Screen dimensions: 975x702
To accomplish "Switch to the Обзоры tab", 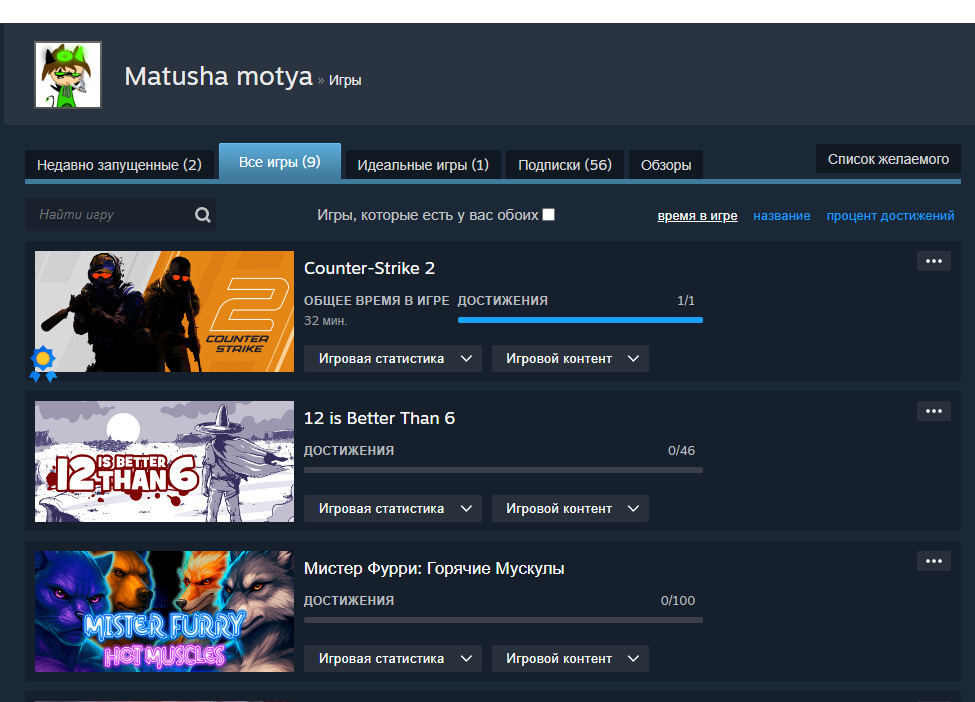I will tap(666, 165).
